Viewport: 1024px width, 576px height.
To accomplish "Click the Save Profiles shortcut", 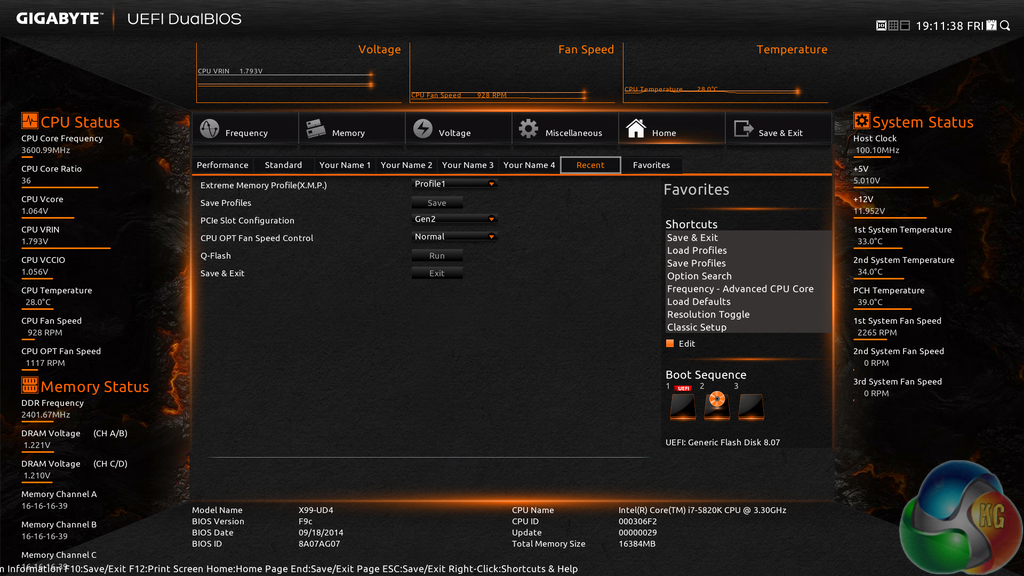I will [x=696, y=263].
